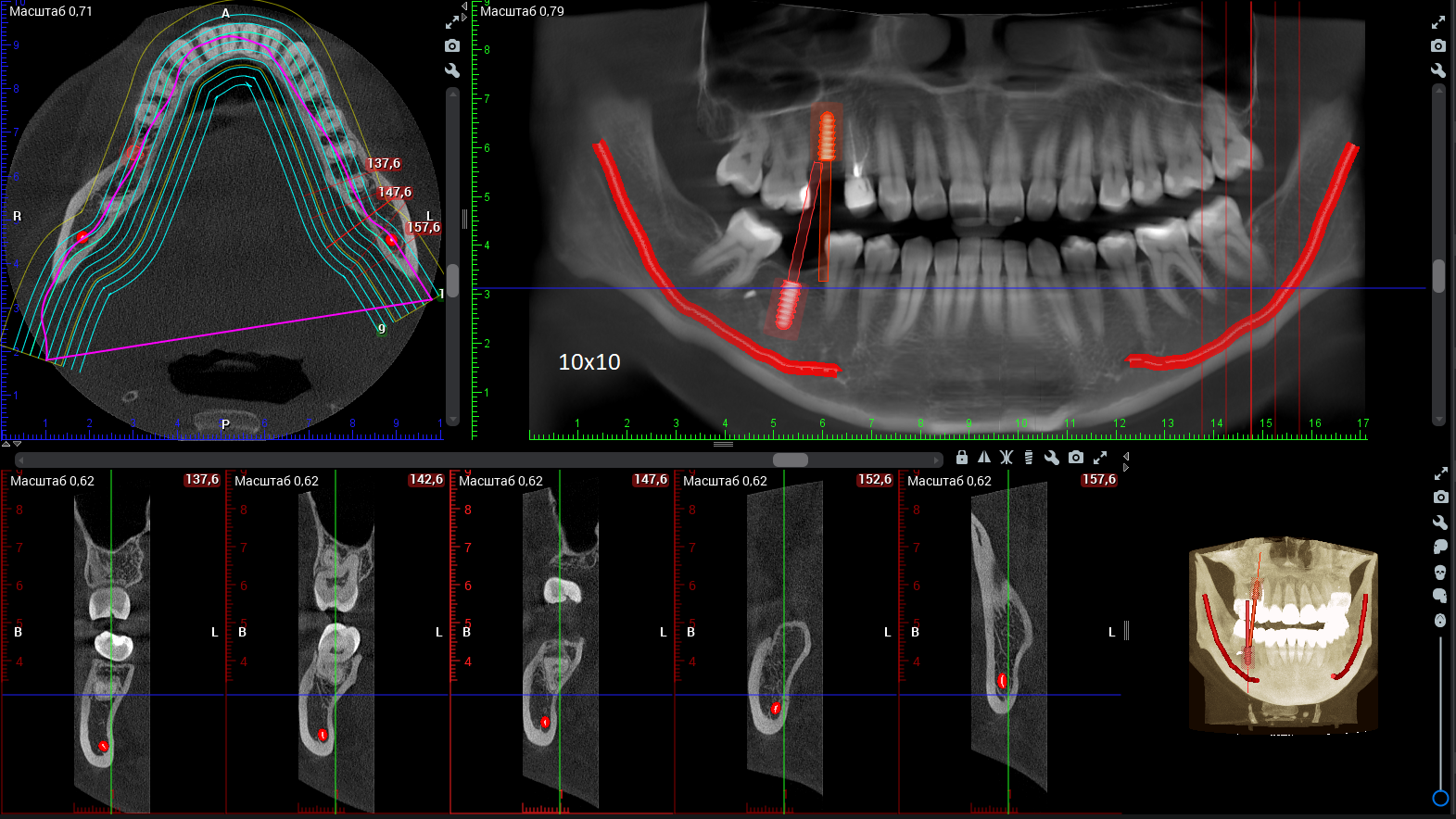Click the implant screw icon in cross-section toolbar
The image size is (1456, 819).
pyautogui.click(x=1029, y=458)
